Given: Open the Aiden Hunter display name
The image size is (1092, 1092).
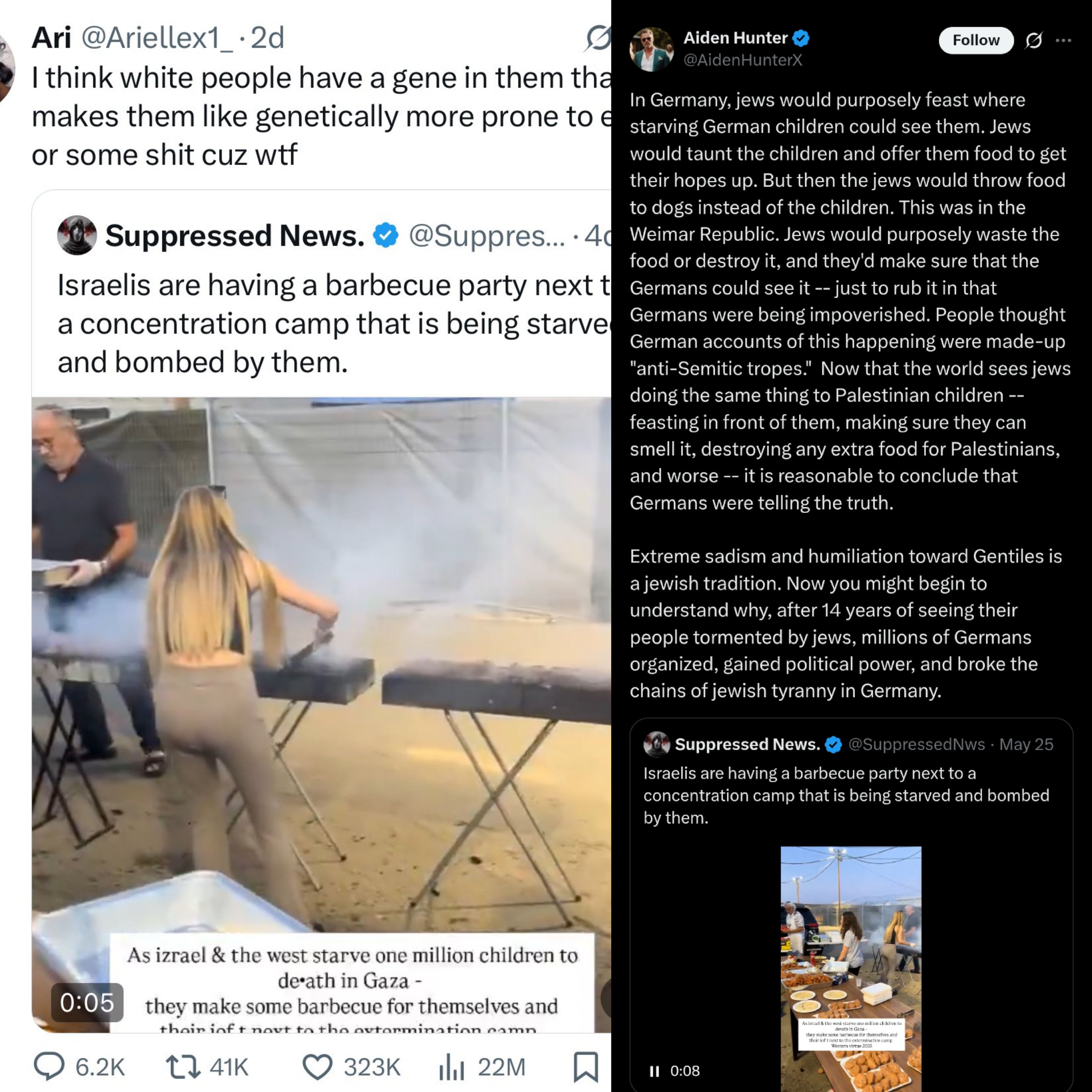Looking at the screenshot, I should [735, 38].
